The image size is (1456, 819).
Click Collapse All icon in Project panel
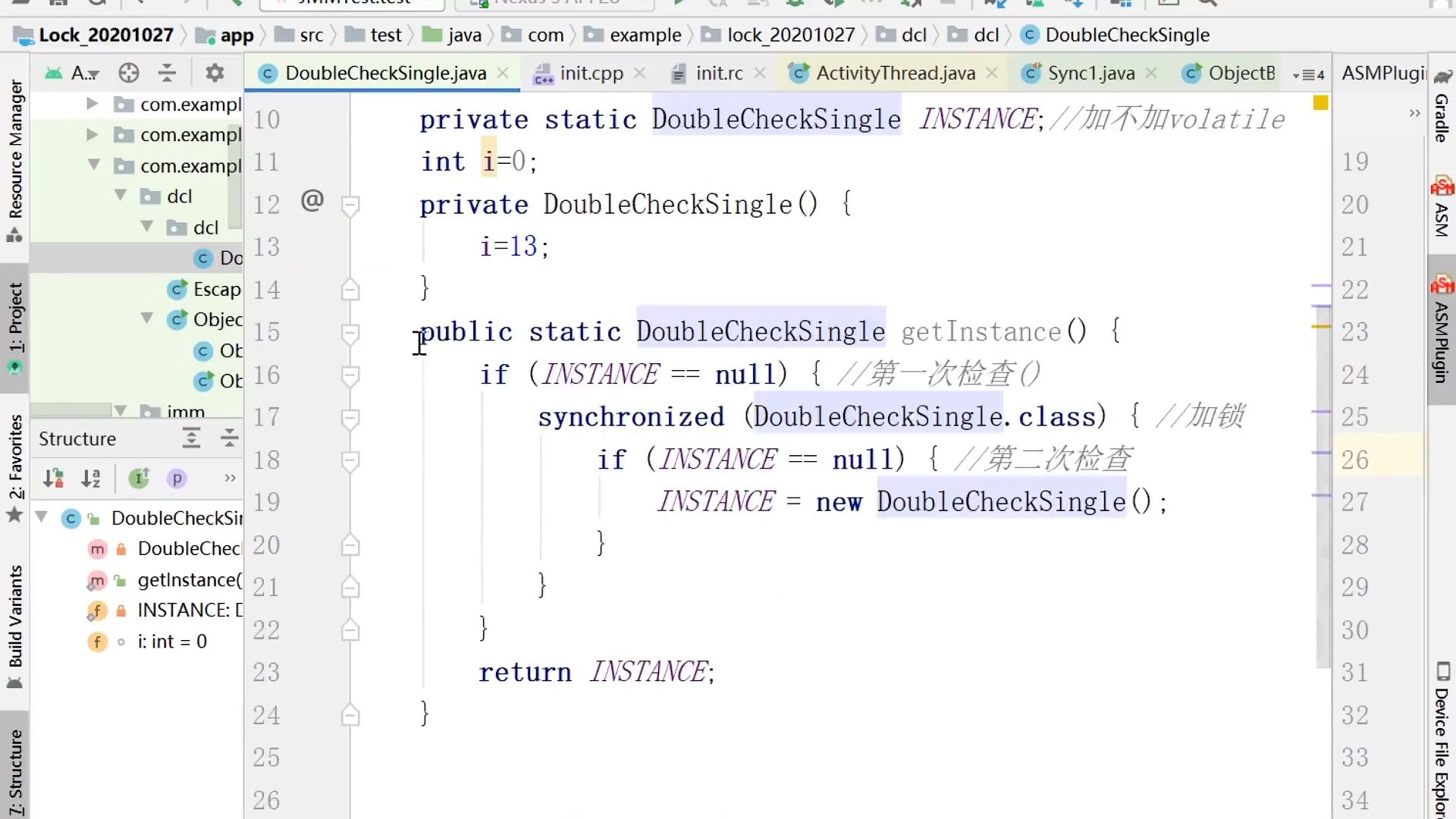pyautogui.click(x=167, y=73)
